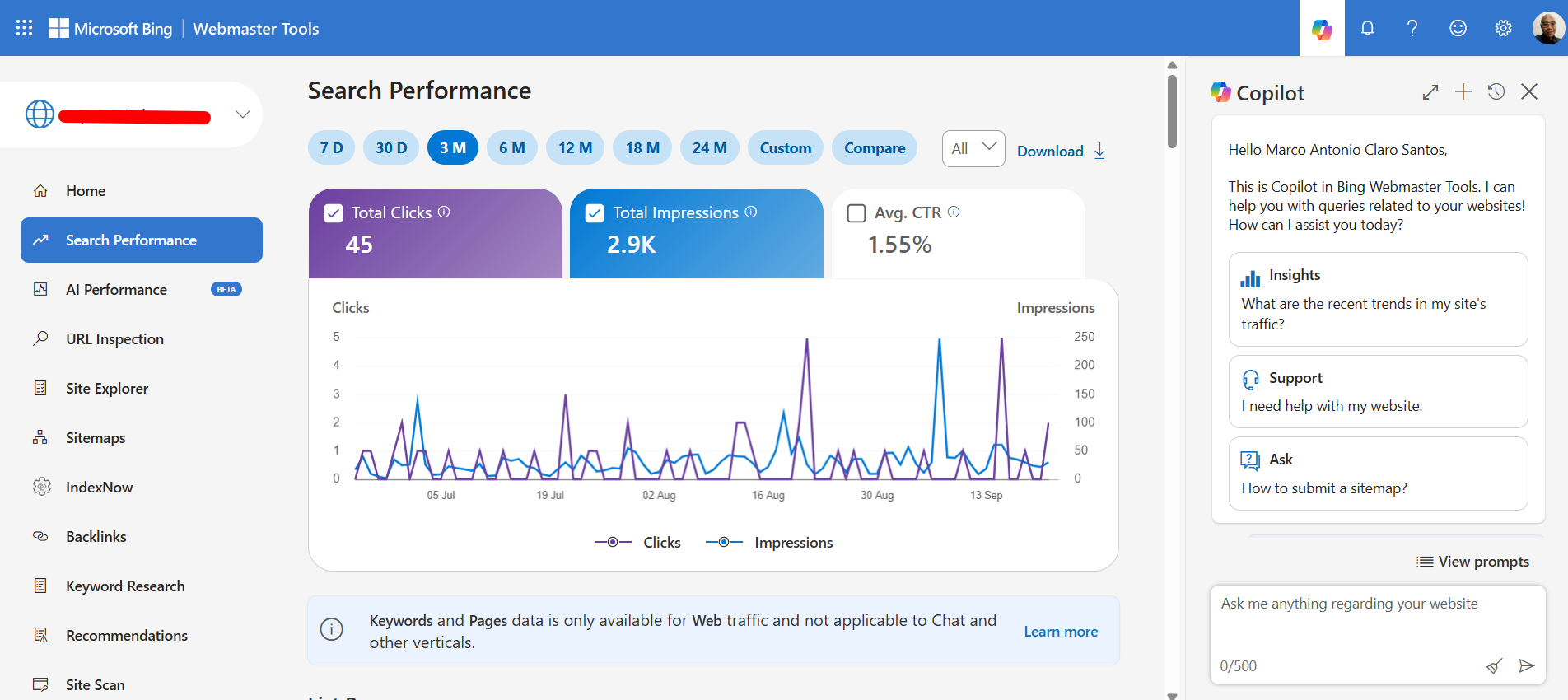Expand the Copilot panel to full view
Image resolution: width=1568 pixels, height=700 pixels.
1430,92
